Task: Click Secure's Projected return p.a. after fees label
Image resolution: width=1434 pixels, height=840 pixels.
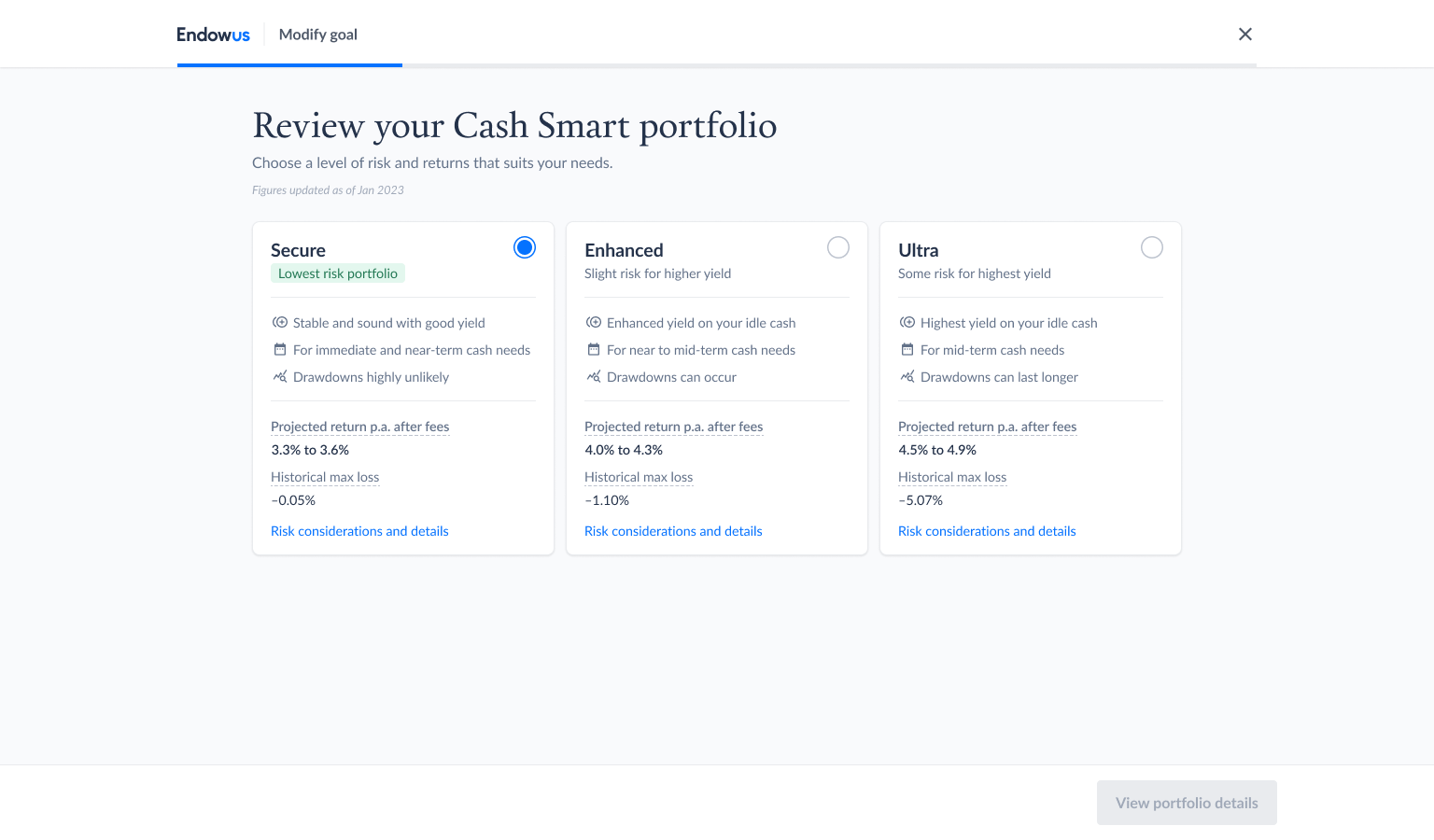Action: [359, 427]
